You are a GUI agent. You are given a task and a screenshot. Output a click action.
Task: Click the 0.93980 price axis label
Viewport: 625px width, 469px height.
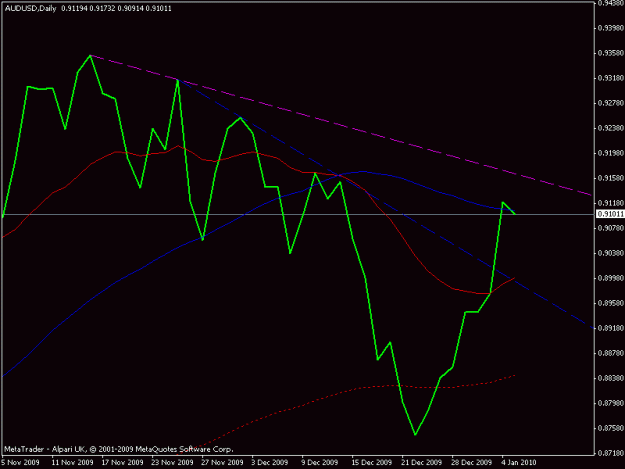(610, 28)
